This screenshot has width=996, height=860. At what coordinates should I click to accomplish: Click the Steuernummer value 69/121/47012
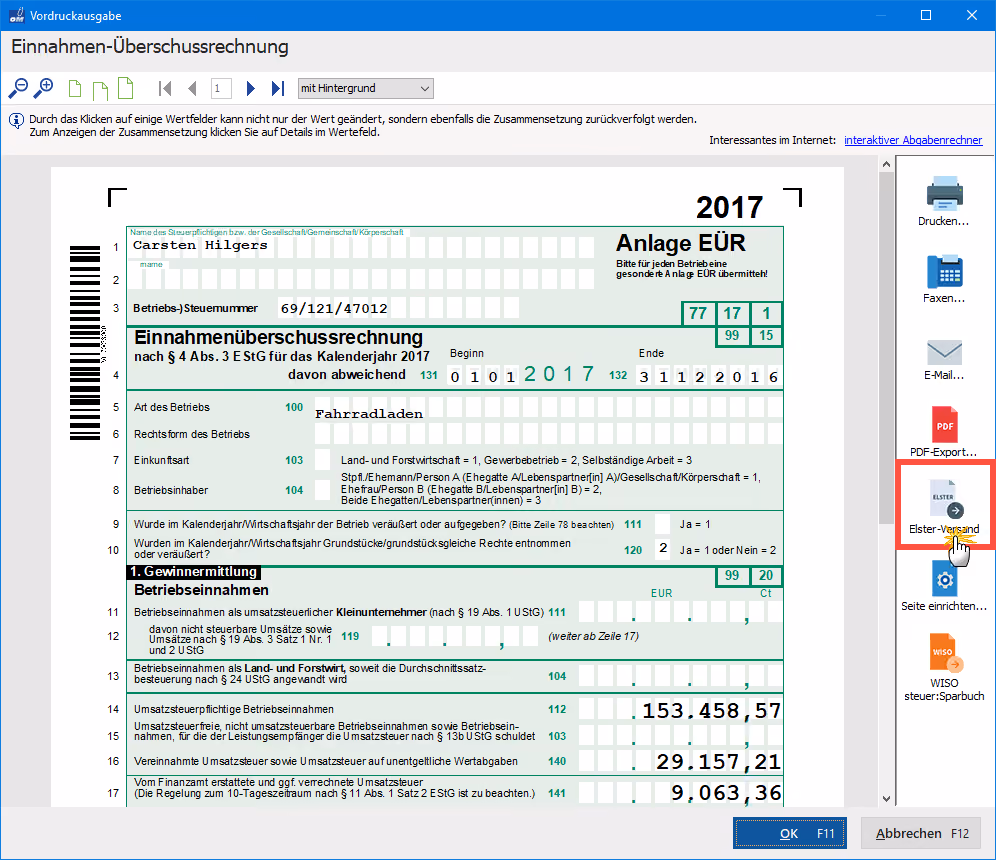334,309
